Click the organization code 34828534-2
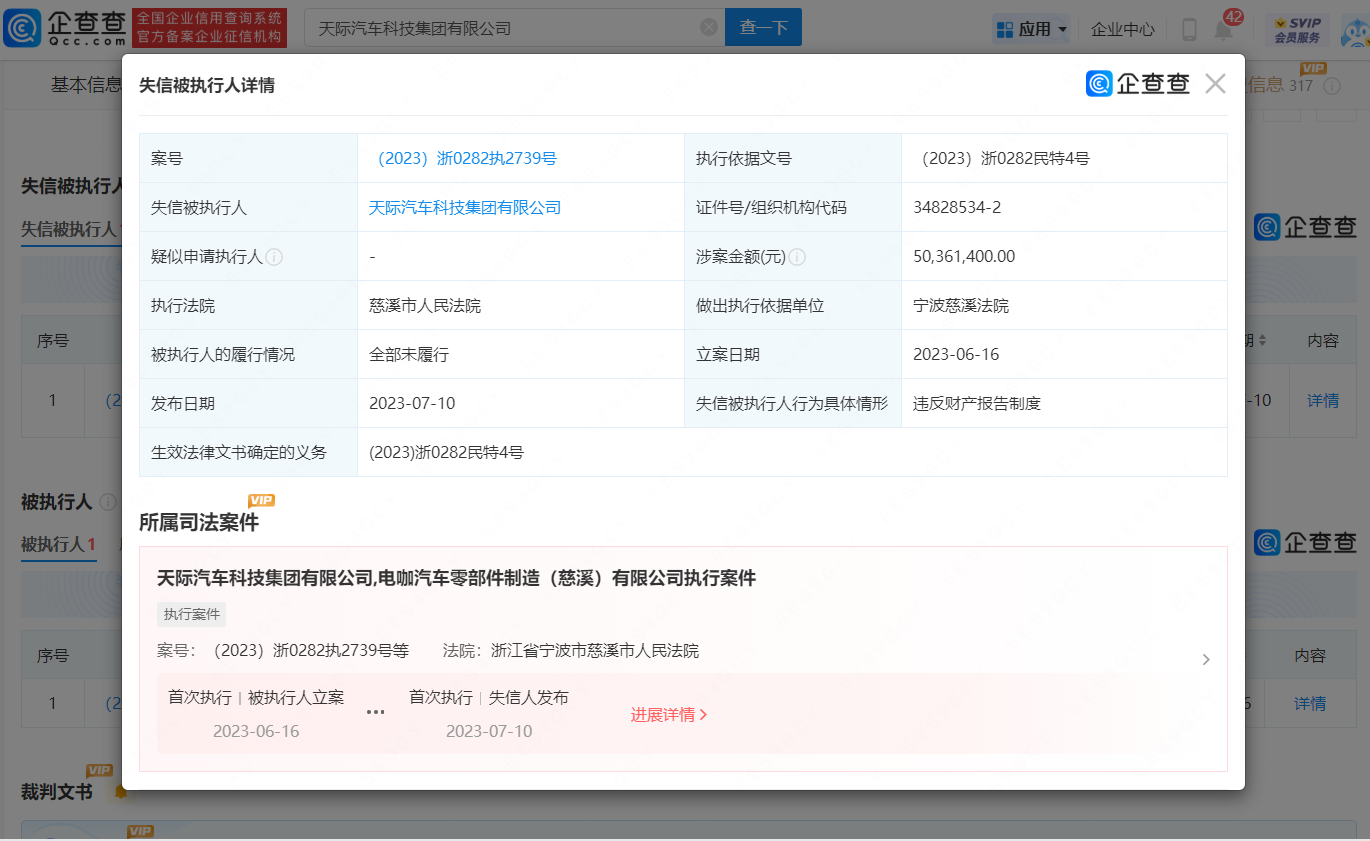 (x=957, y=207)
